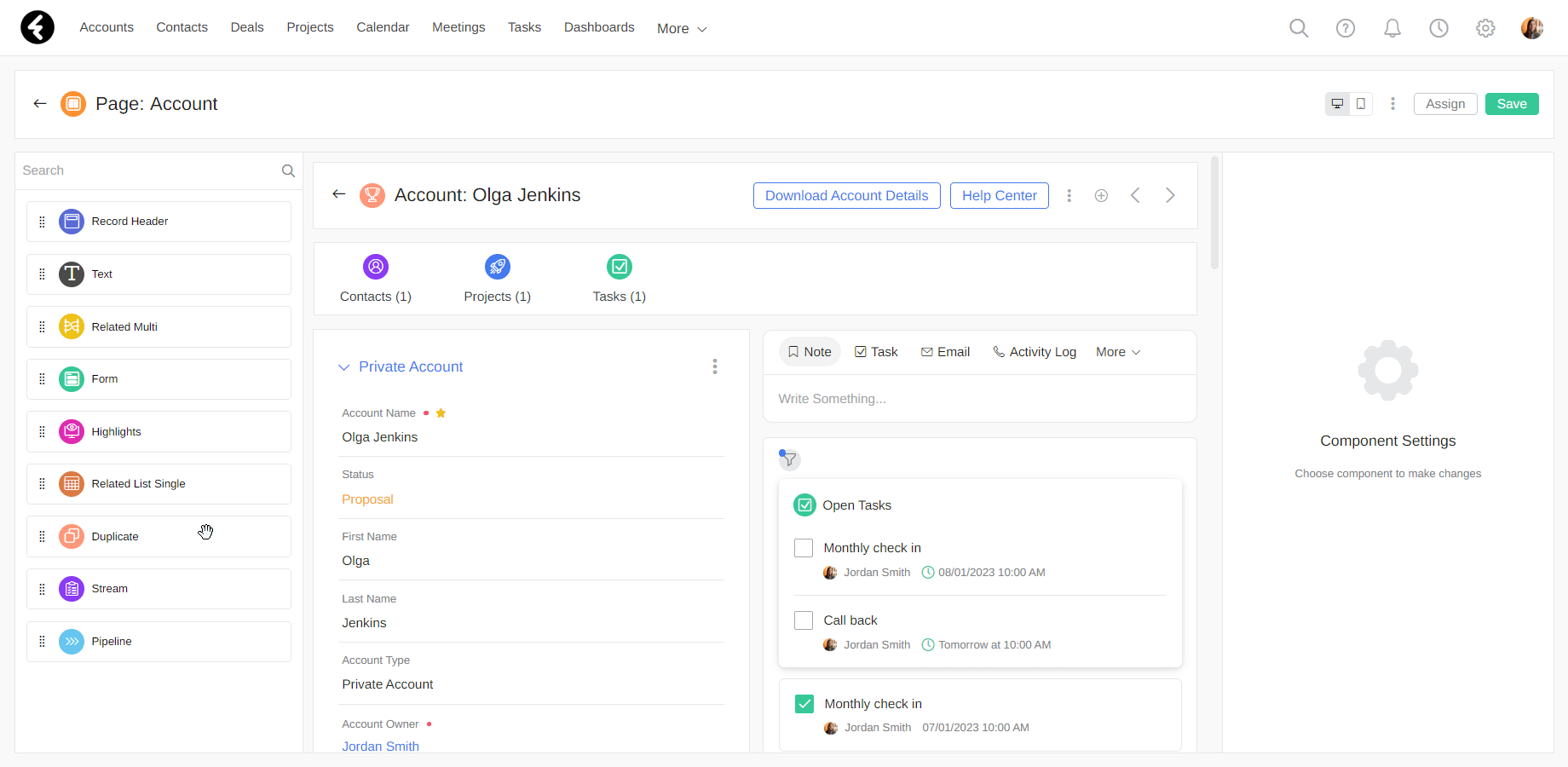Click the Write Something note field

coord(980,399)
